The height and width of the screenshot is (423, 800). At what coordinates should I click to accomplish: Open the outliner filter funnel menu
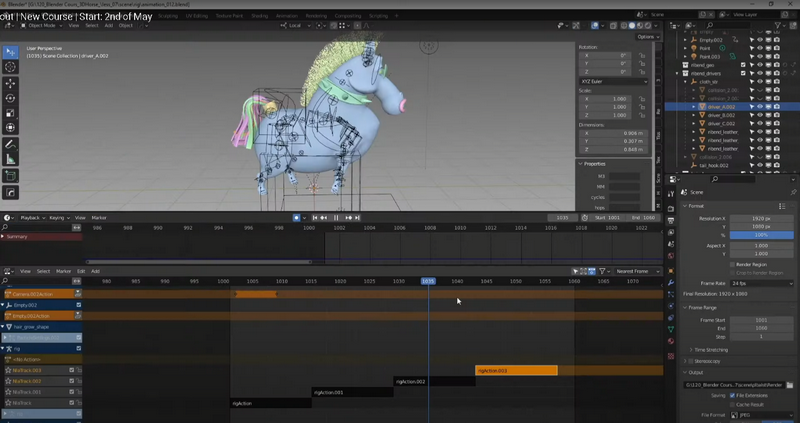pos(778,26)
